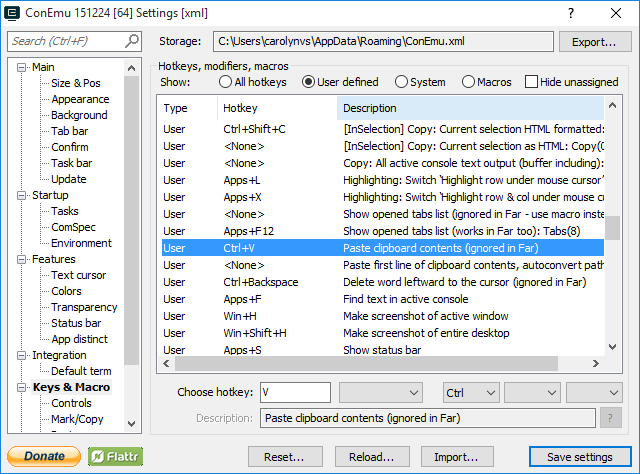Collapse the Integration tree node
Screen dimensions: 640x474
point(21,356)
